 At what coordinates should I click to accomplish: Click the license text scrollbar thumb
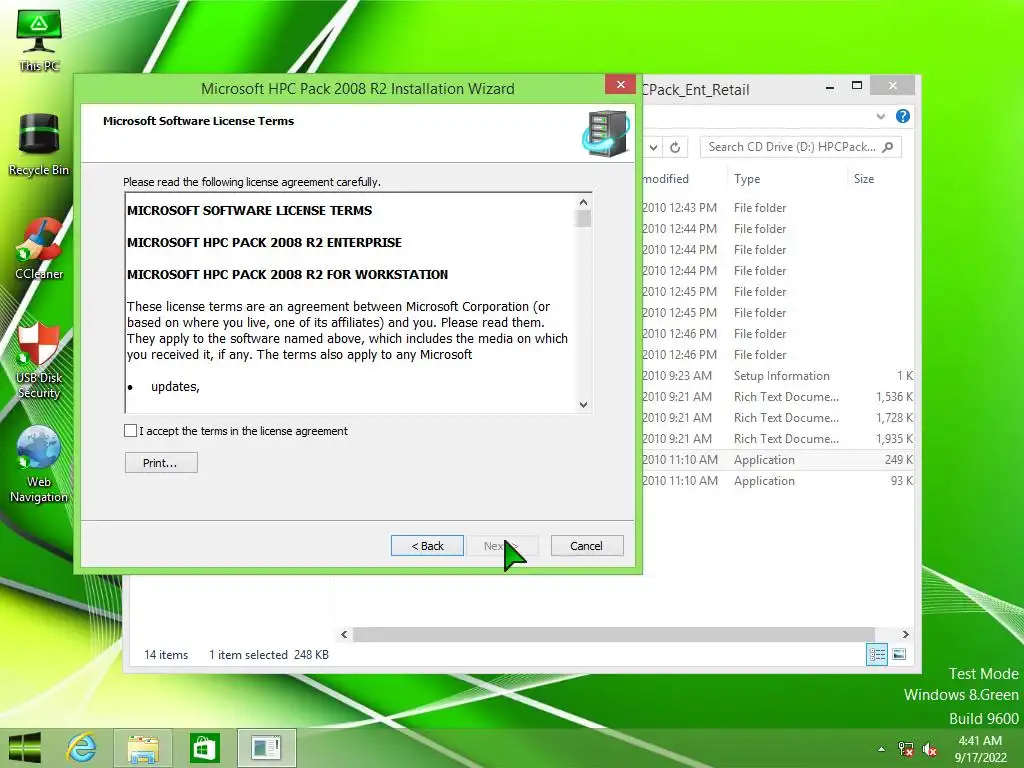583,219
